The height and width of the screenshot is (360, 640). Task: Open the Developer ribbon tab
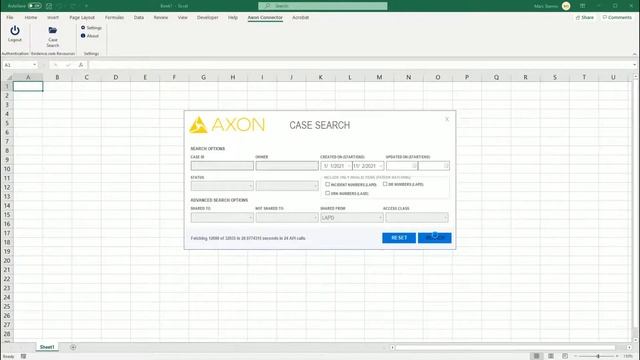(x=207, y=18)
